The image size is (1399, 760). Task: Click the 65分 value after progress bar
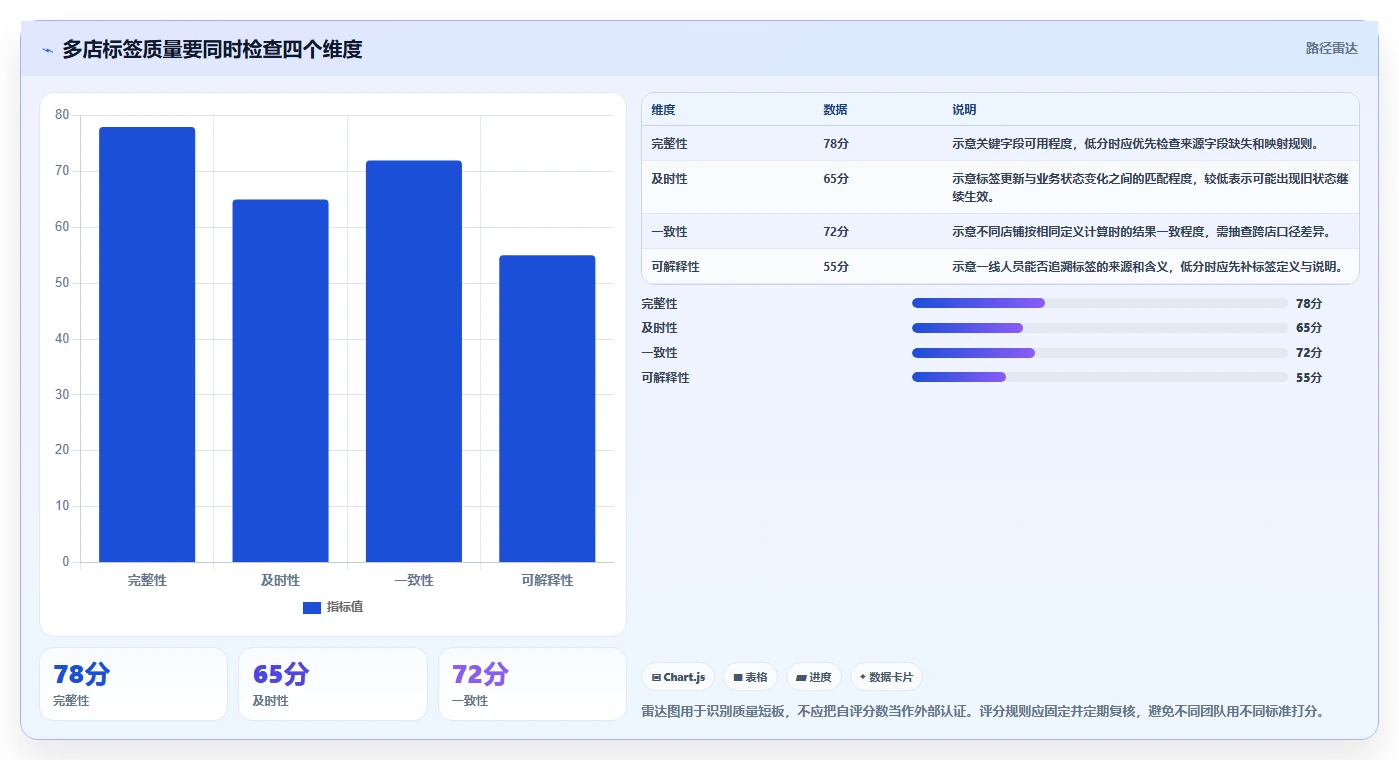[1309, 328]
